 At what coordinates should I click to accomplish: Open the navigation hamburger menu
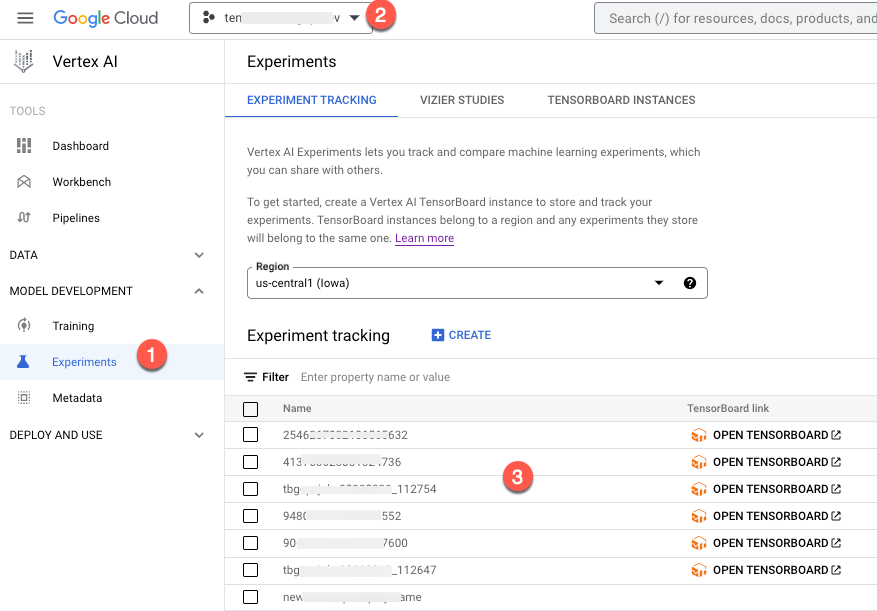[x=26, y=17]
